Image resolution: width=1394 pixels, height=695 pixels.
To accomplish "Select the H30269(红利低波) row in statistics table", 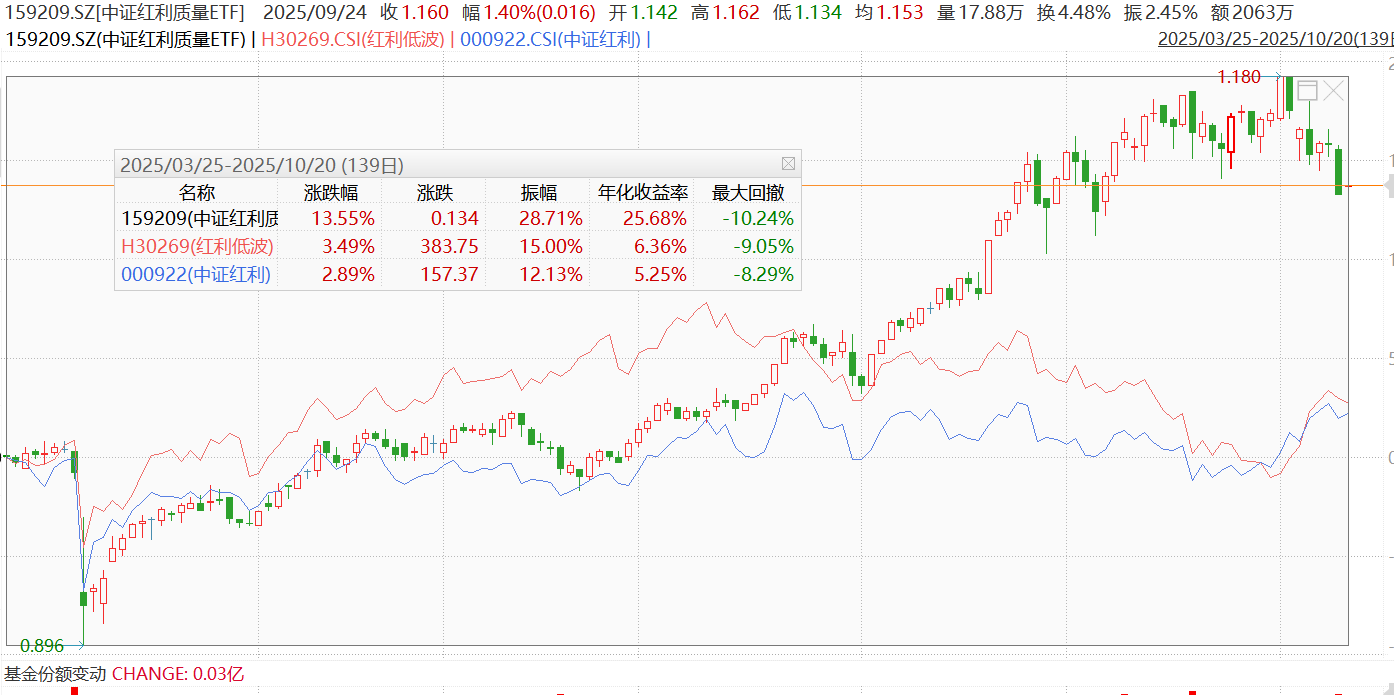I will (x=197, y=246).
